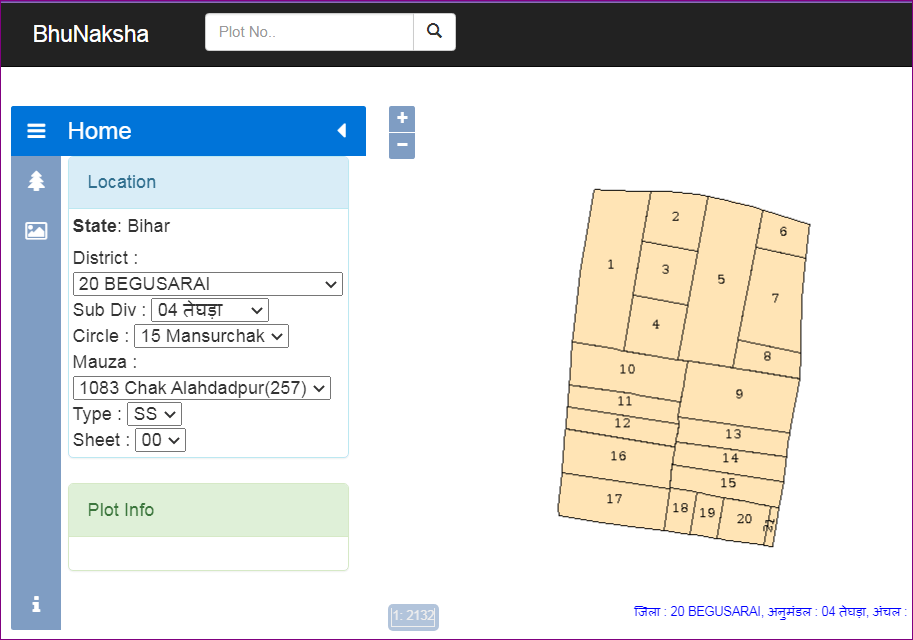Screen dimensions: 913x640
Task: Collapse the Home panel with the arrow
Action: pyautogui.click(x=343, y=131)
